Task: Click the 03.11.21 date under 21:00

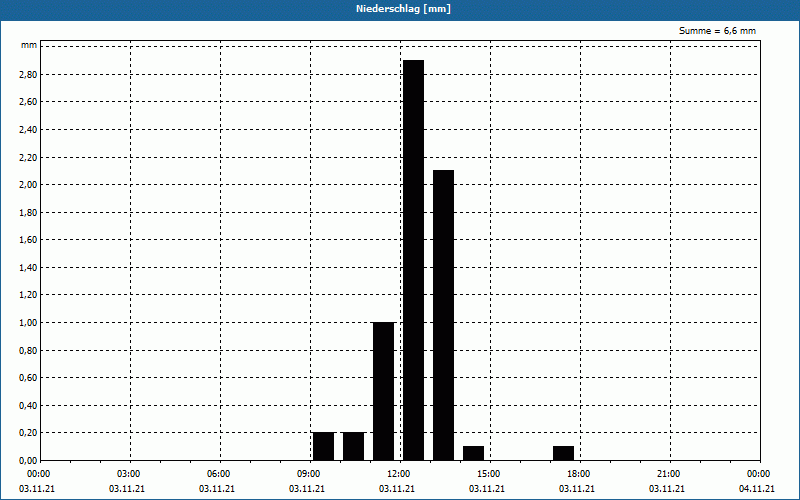Action: coord(667,489)
